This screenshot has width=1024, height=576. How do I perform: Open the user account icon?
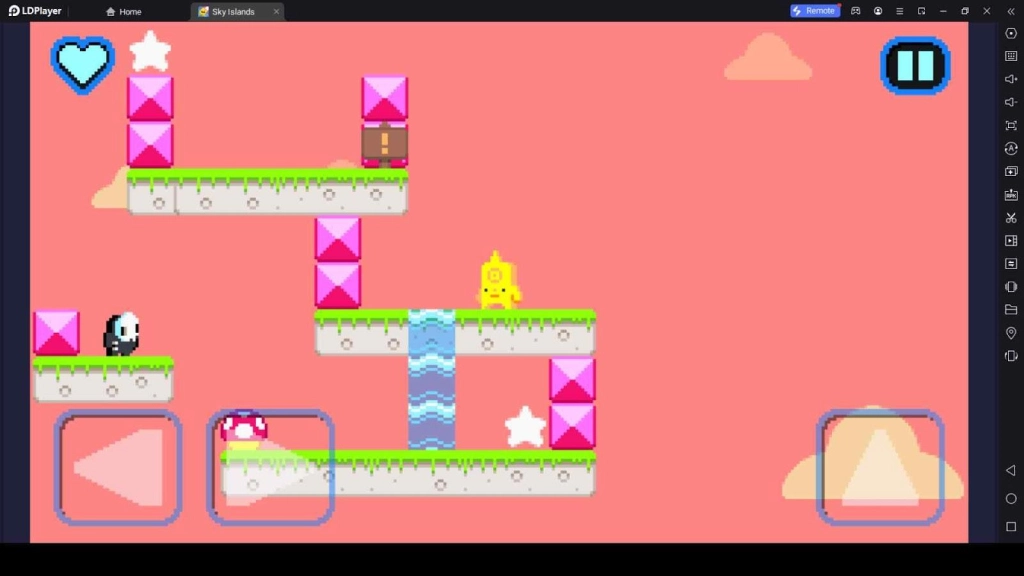tap(878, 11)
